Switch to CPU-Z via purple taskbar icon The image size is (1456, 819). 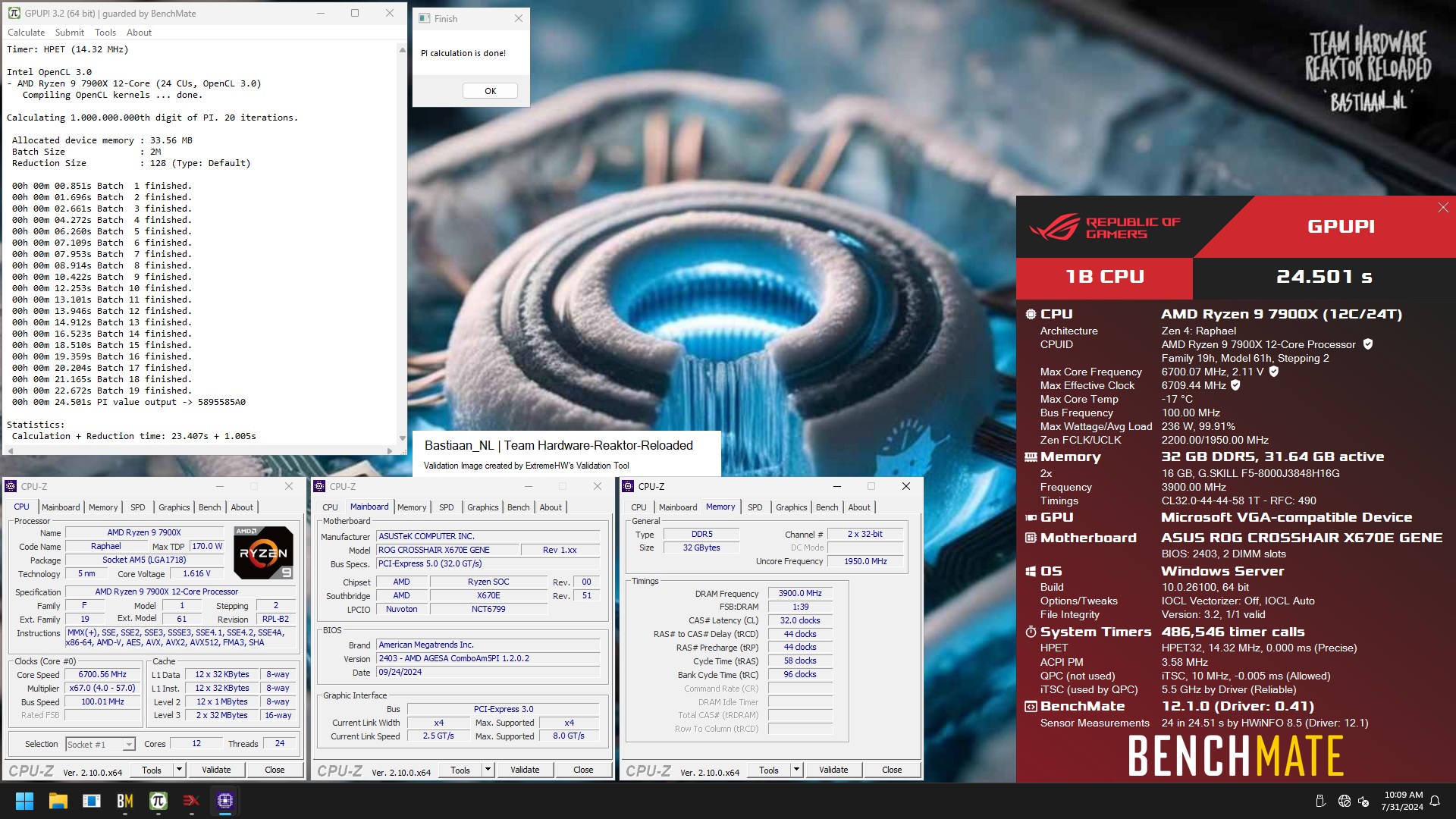[x=225, y=801]
